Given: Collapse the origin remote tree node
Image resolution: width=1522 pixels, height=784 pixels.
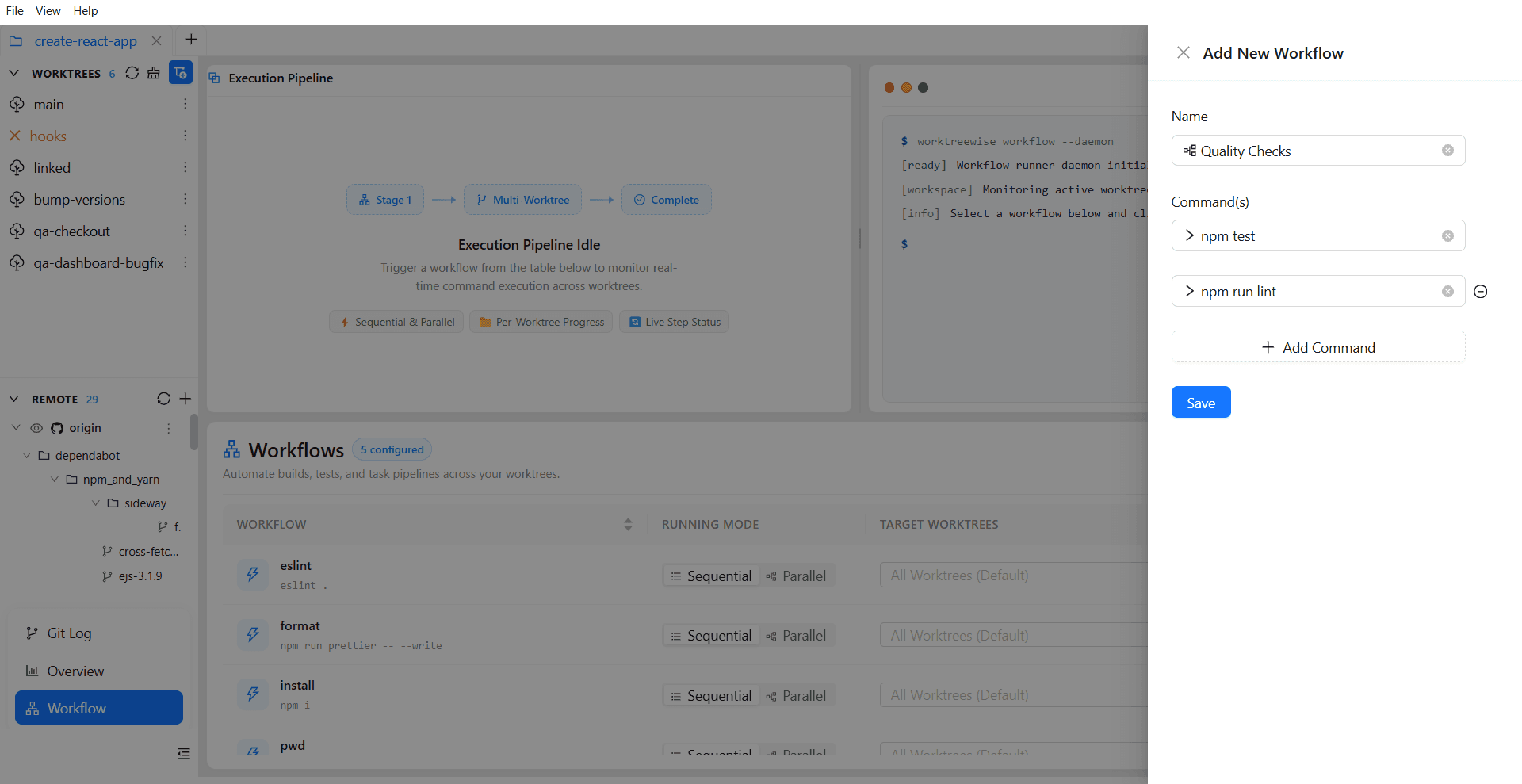Looking at the screenshot, I should (16, 428).
